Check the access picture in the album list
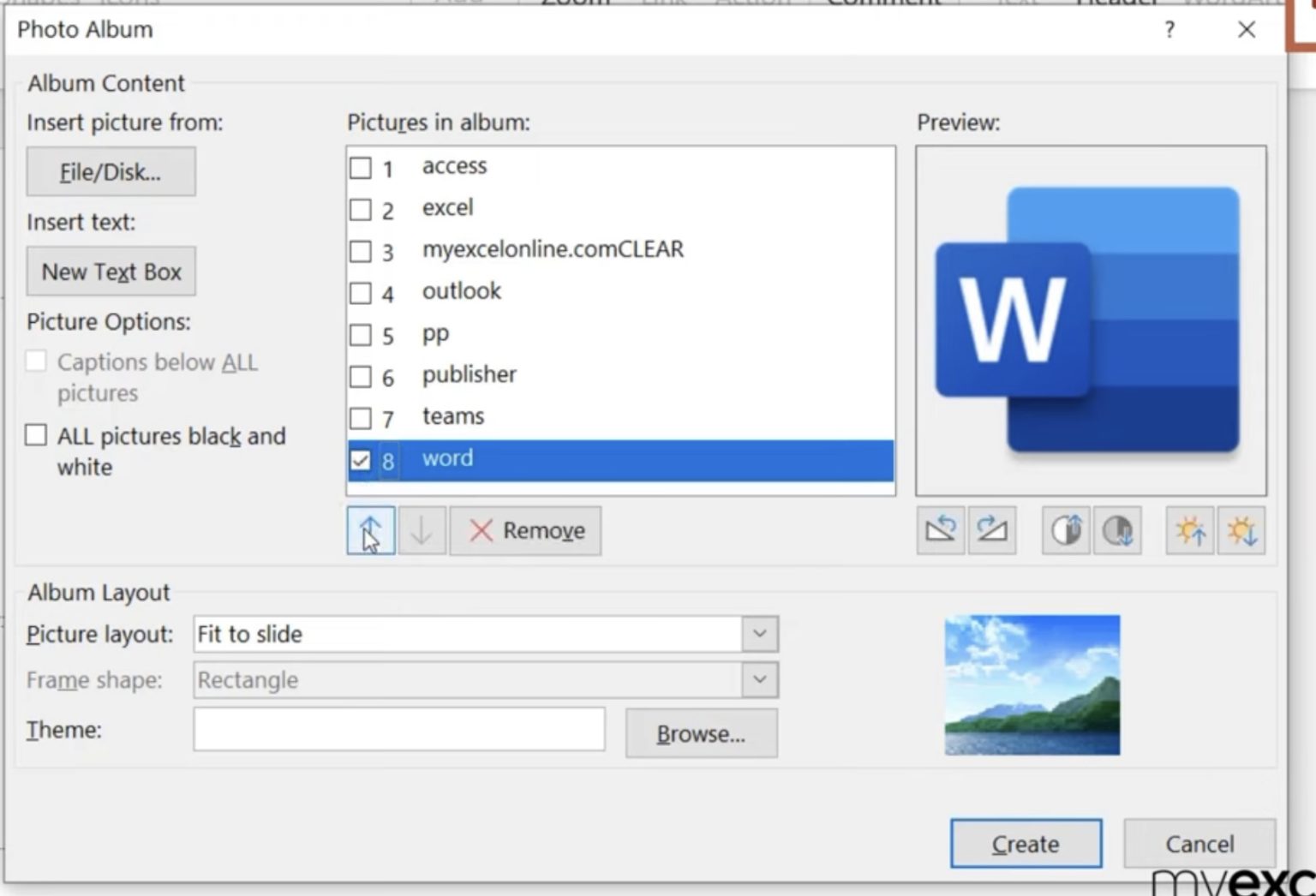 tap(360, 168)
